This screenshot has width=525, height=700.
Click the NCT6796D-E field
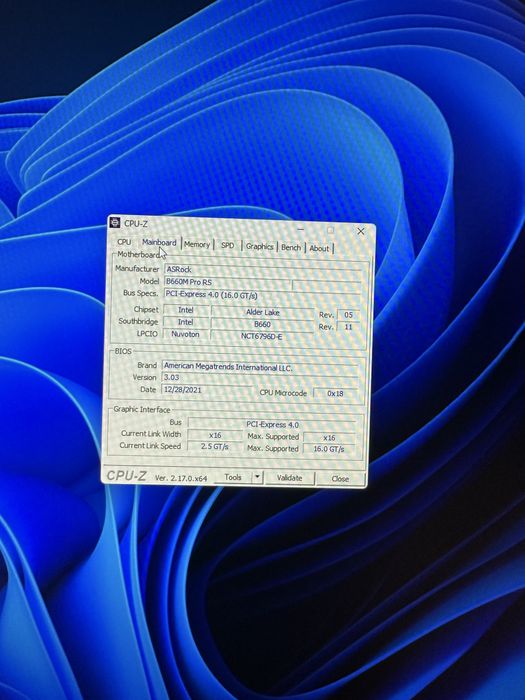pos(262,336)
